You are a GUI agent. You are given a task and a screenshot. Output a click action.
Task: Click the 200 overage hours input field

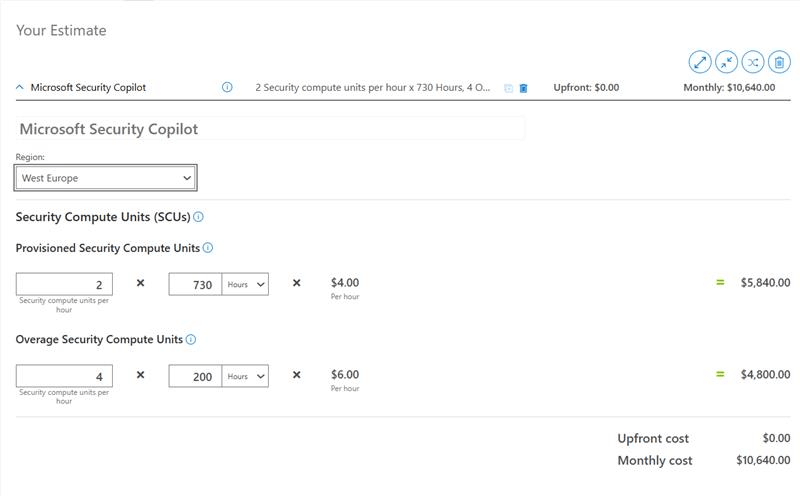point(195,376)
